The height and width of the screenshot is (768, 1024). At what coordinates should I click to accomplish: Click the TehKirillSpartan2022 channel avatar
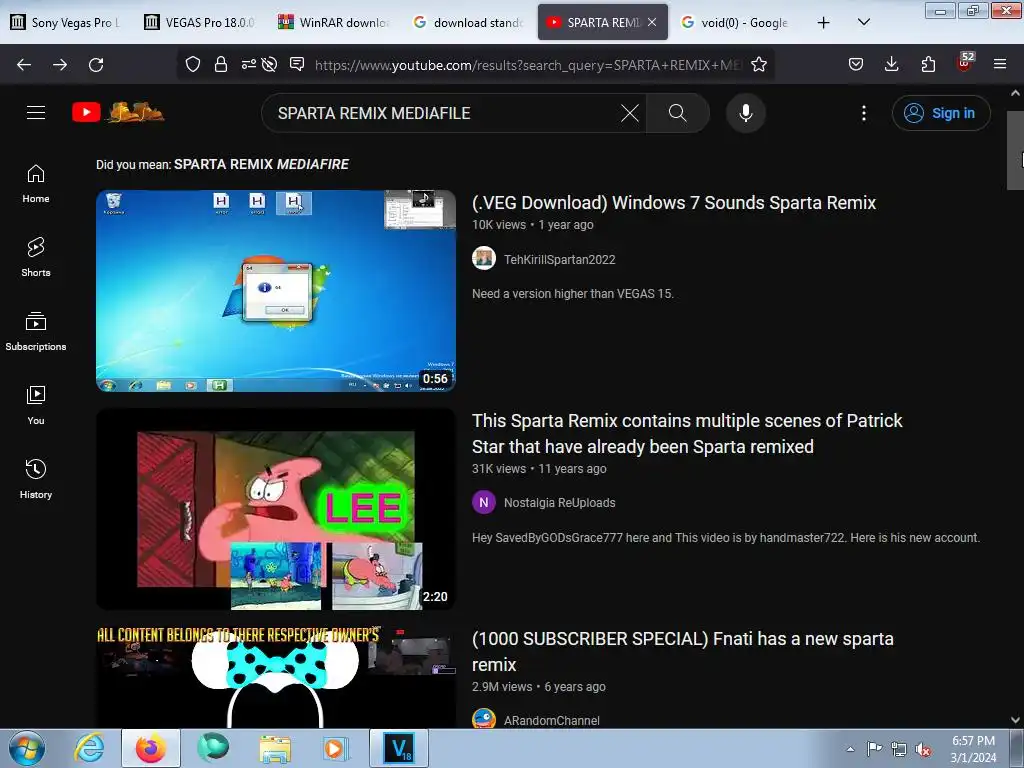coord(484,259)
